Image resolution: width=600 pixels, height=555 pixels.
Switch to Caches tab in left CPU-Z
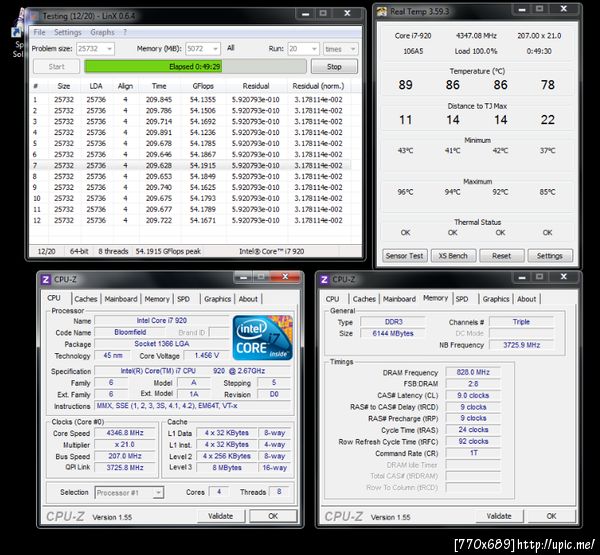pyautogui.click(x=86, y=299)
